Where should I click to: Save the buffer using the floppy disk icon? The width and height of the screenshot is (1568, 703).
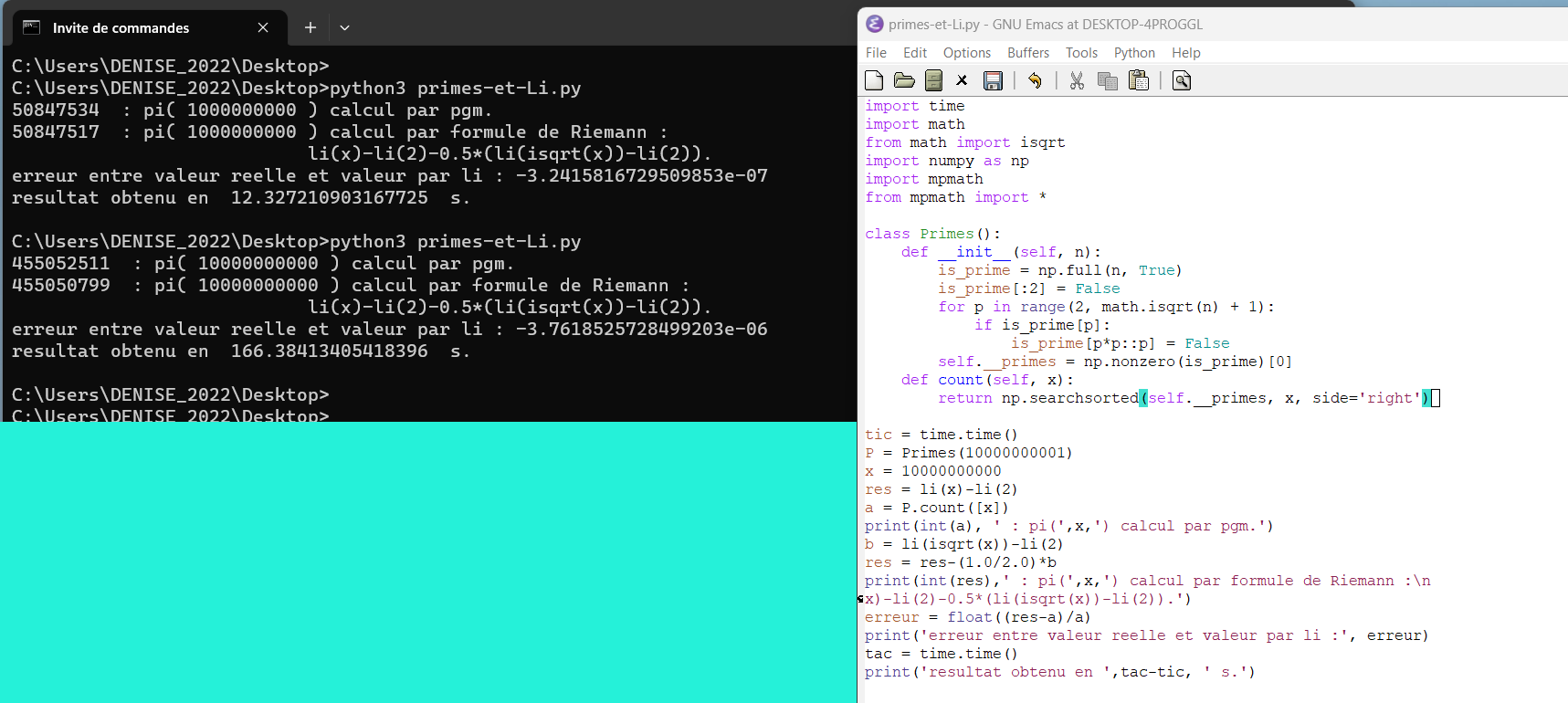click(x=993, y=80)
